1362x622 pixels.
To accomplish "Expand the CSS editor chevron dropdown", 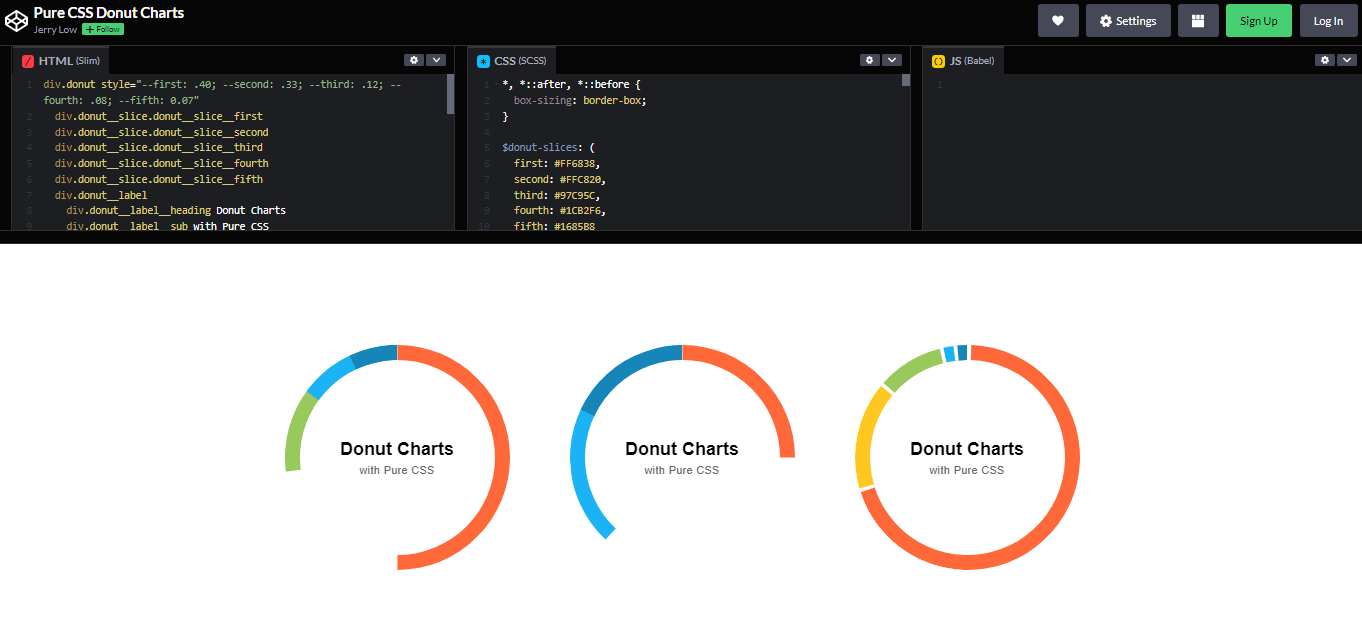I will coord(892,60).
